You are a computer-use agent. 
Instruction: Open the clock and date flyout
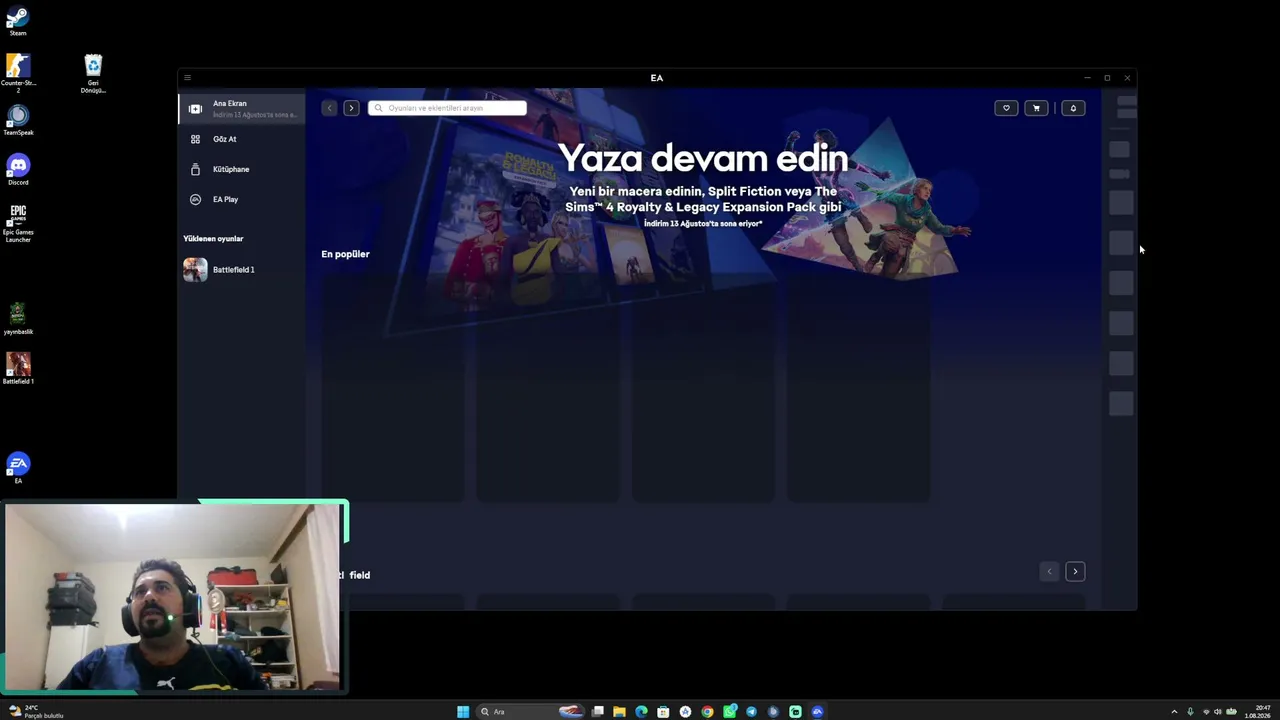(x=1257, y=712)
